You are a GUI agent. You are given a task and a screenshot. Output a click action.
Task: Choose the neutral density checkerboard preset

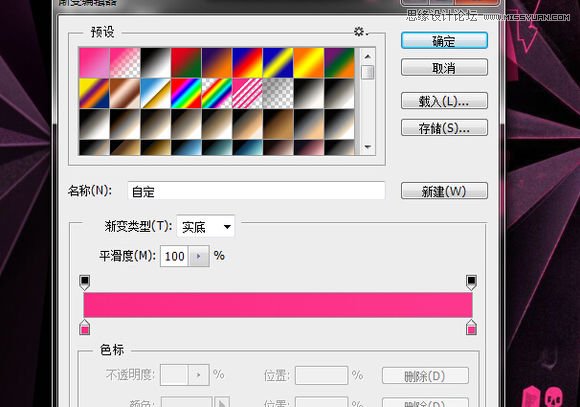click(278, 93)
